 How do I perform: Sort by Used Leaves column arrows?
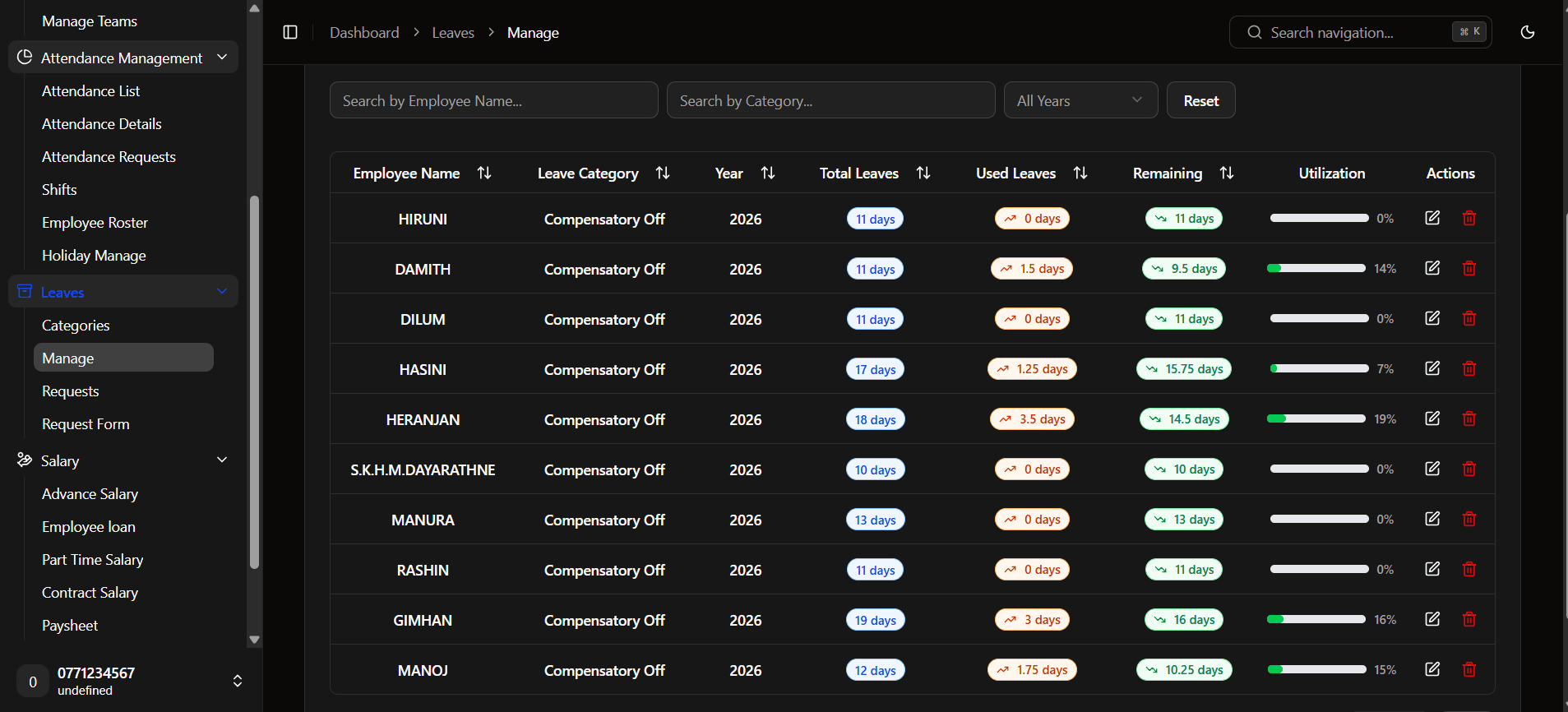(x=1080, y=173)
